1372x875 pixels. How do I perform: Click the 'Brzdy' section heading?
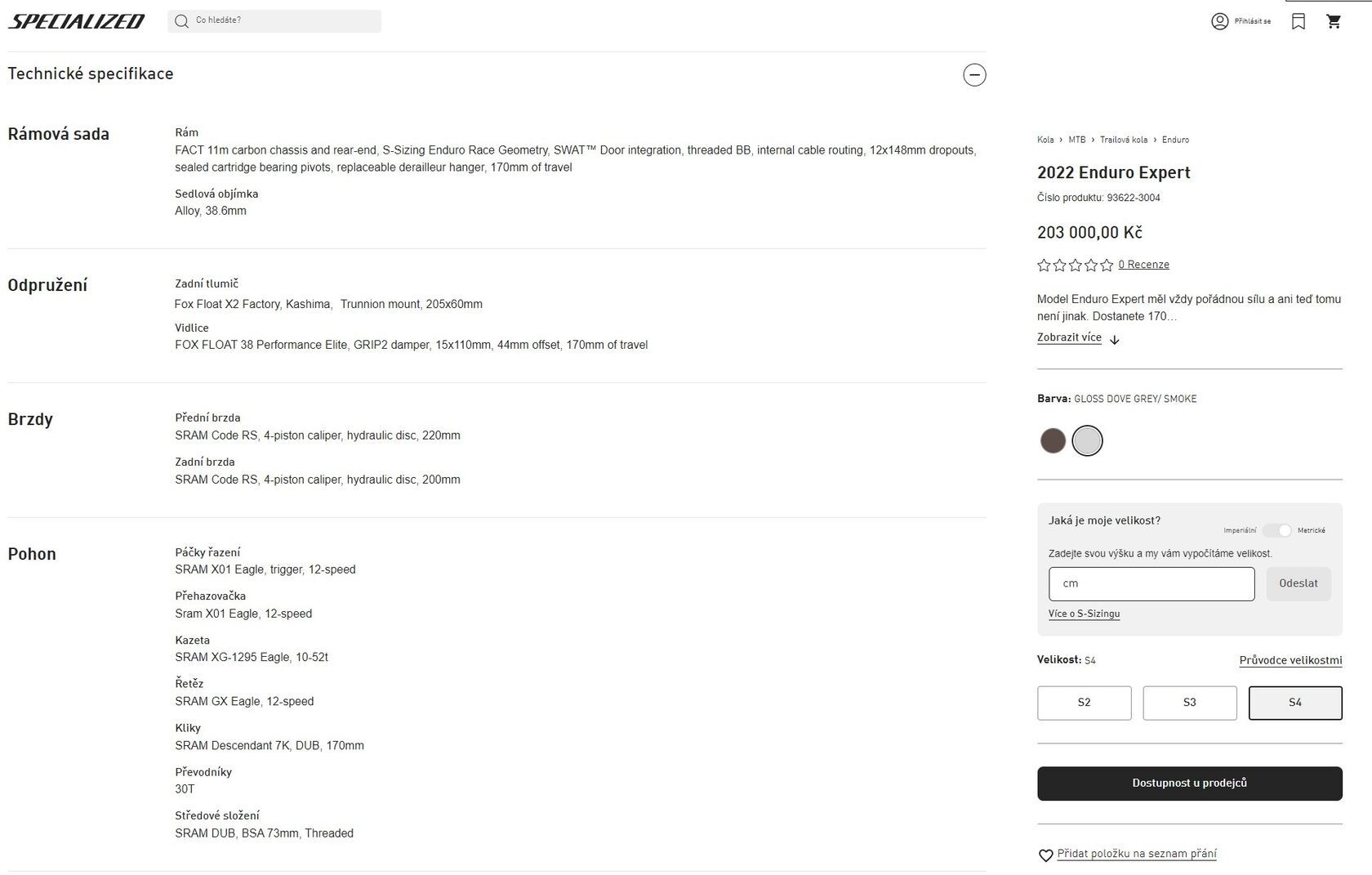point(30,419)
